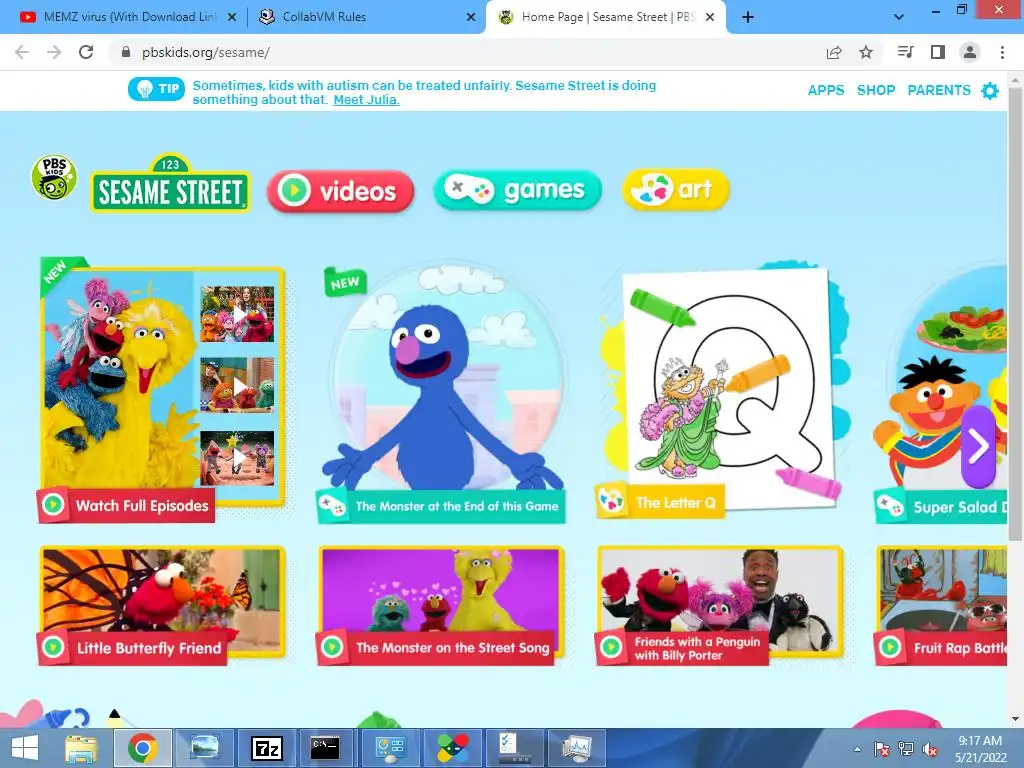Screen dimensions: 1024x768
Task: Play Friends with a Penguin with Billy Porter
Action: [720, 605]
